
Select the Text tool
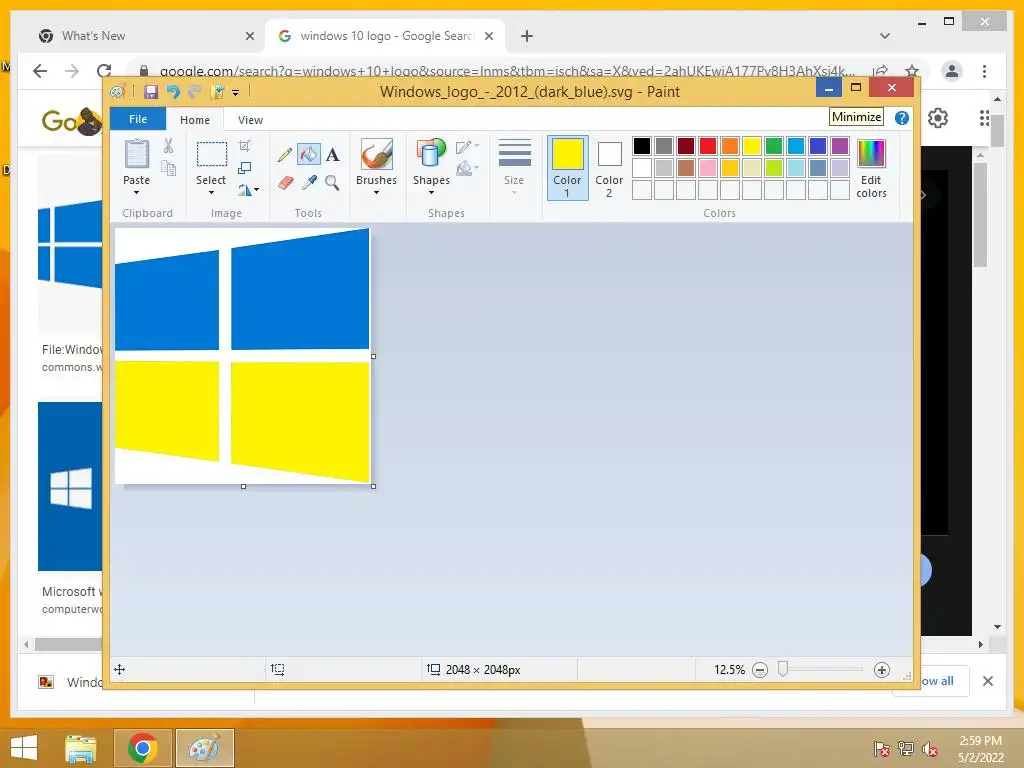(332, 155)
